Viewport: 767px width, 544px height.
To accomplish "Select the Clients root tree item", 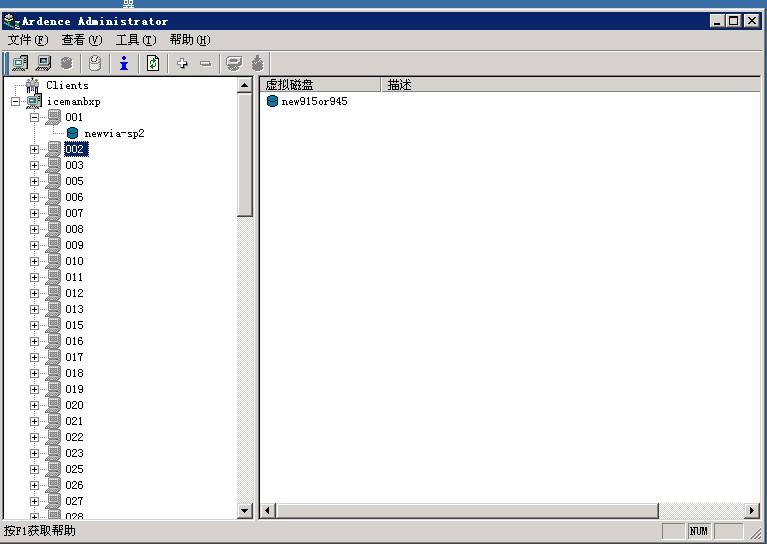I will [67, 85].
